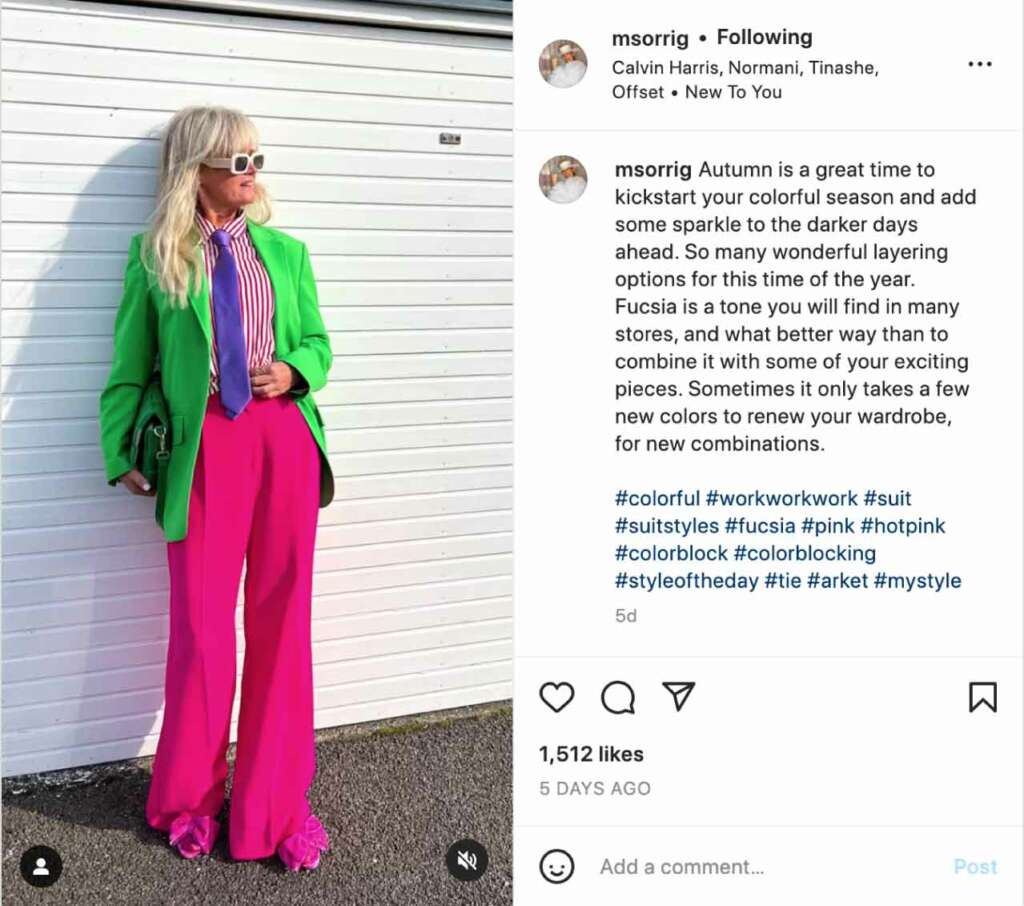Like the post with the heart icon
Screen dimensions: 1024x906
556,697
